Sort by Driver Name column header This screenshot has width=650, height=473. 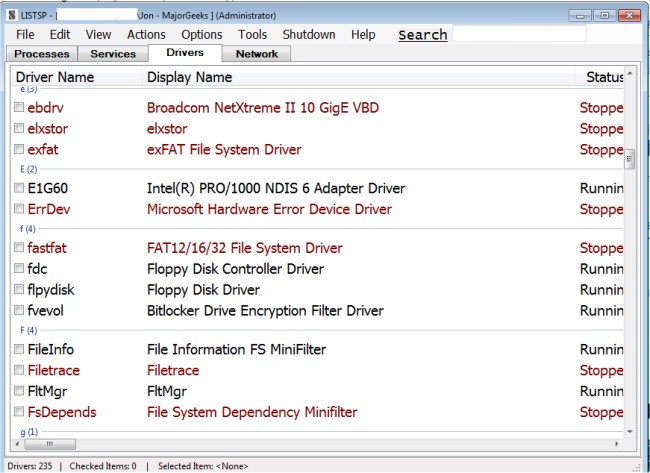click(x=77, y=77)
